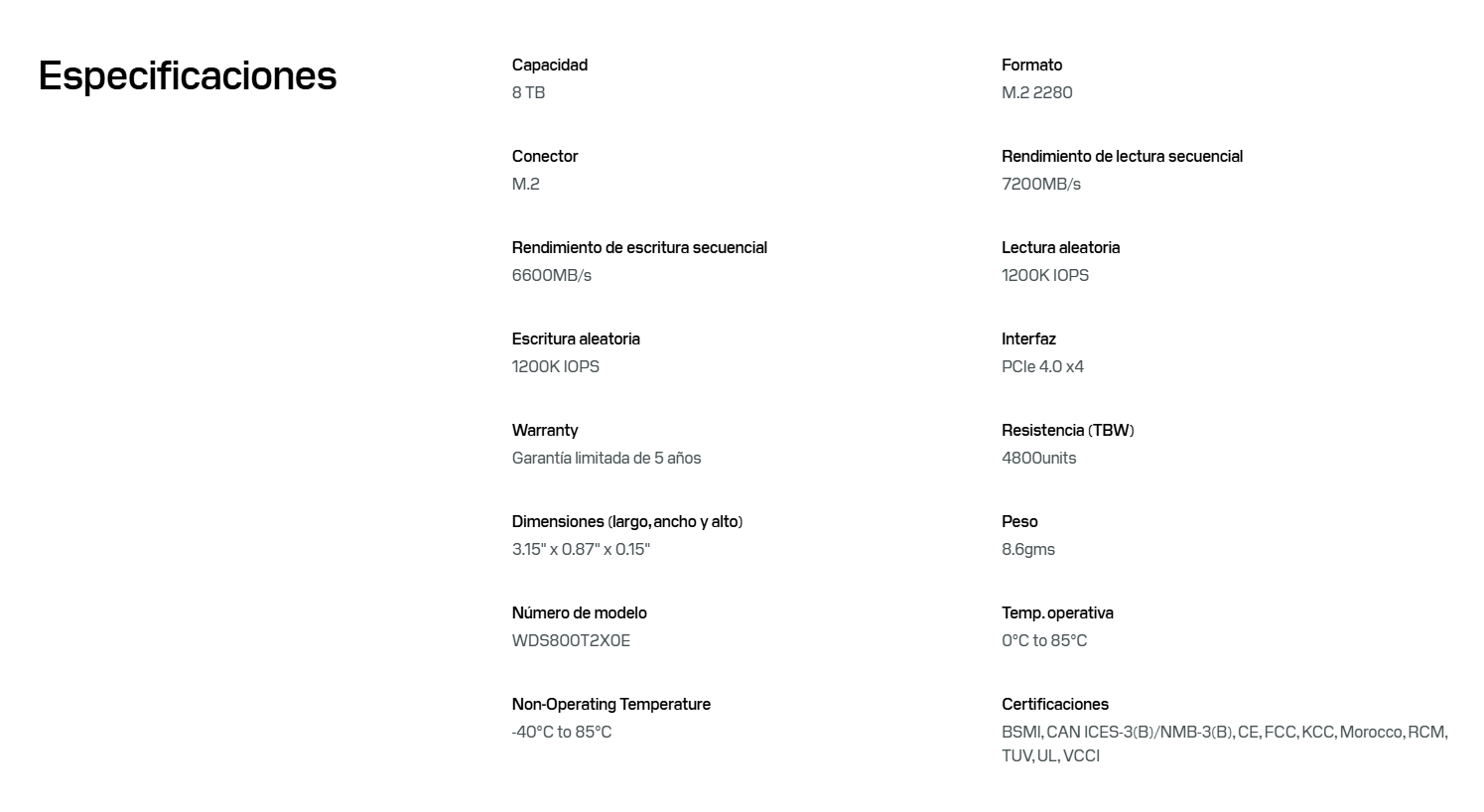Click model number WDS800T2X0E
Viewport: 1484px width, 812px height.
(571, 640)
